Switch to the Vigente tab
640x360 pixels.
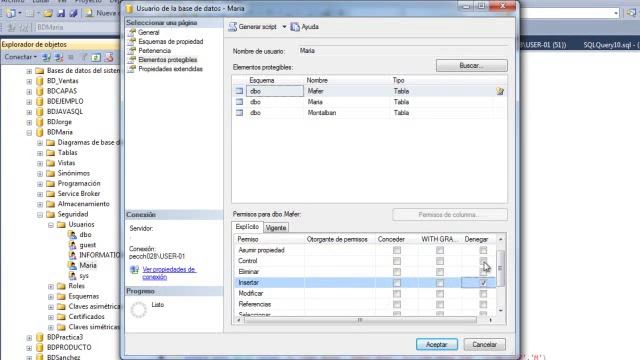[x=276, y=228]
